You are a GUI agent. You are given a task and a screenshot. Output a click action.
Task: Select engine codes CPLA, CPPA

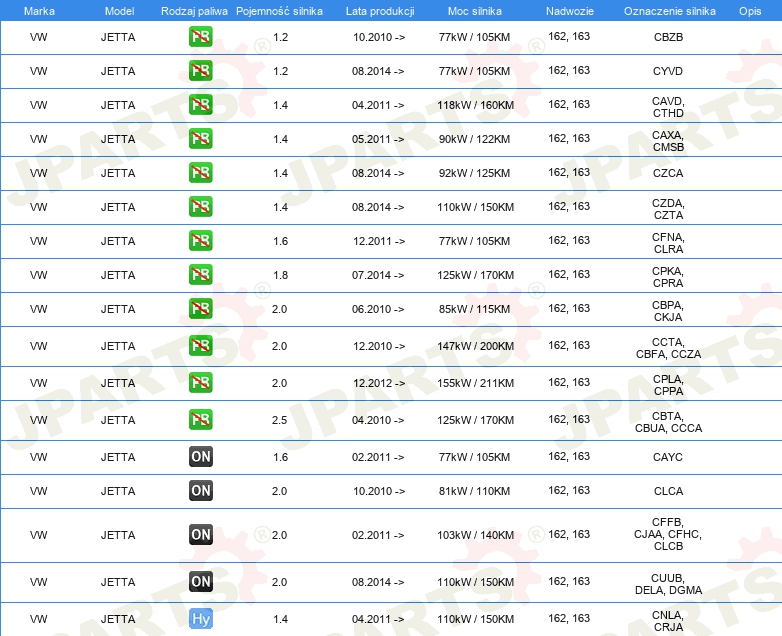(x=668, y=385)
